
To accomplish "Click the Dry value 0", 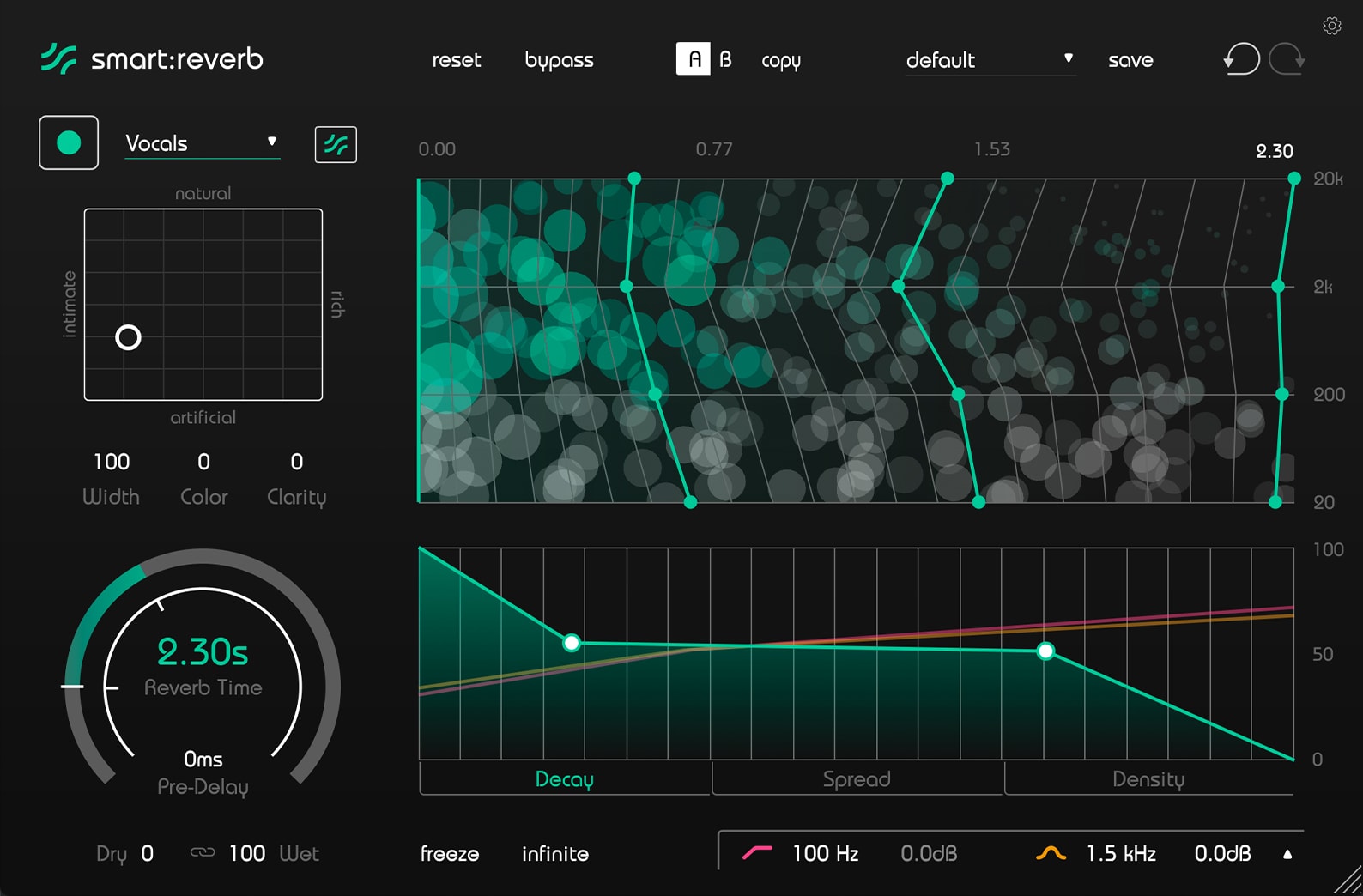I will [147, 853].
